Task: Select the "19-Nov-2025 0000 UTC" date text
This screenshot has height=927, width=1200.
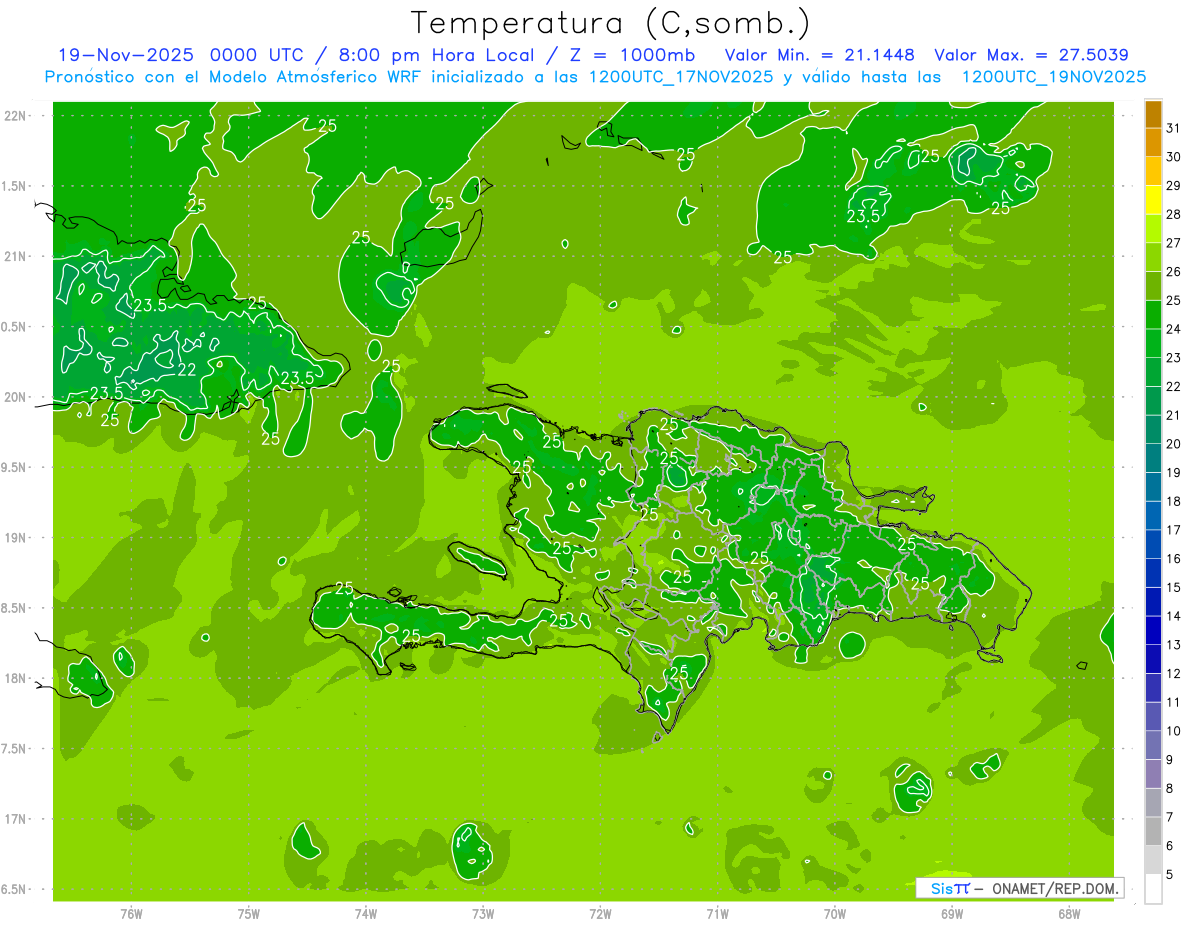Action: pyautogui.click(x=178, y=55)
